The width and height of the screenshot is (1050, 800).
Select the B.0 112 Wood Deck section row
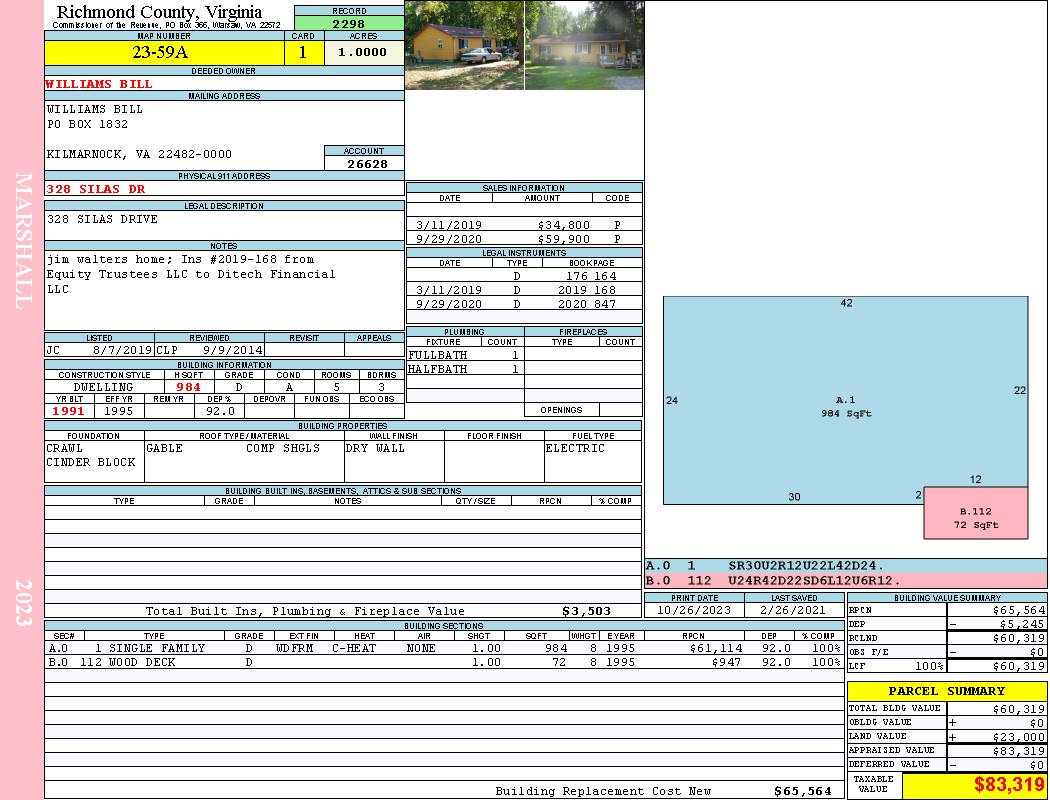pyautogui.click(x=440, y=662)
